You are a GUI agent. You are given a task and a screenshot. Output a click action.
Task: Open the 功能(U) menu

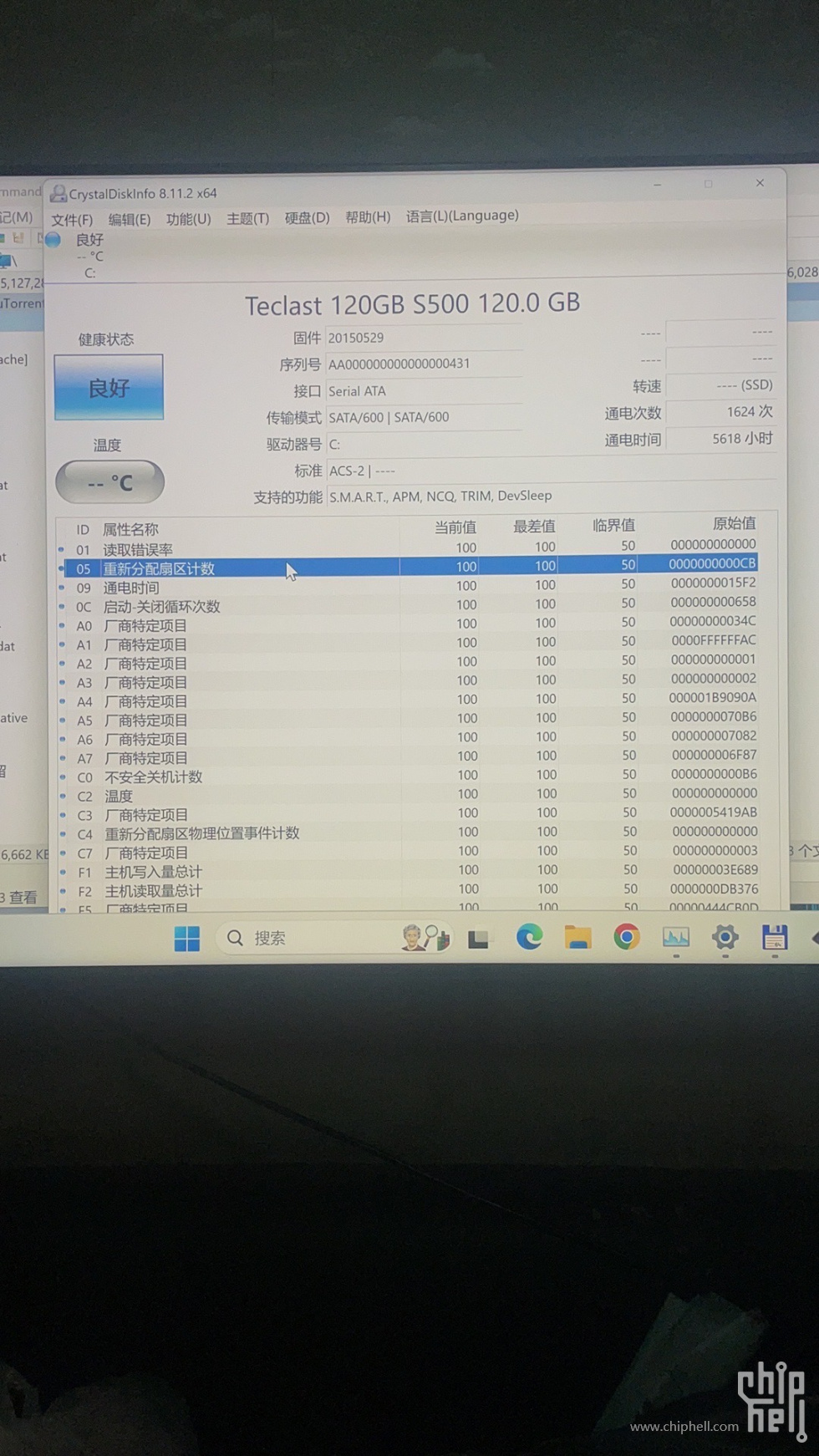(188, 219)
